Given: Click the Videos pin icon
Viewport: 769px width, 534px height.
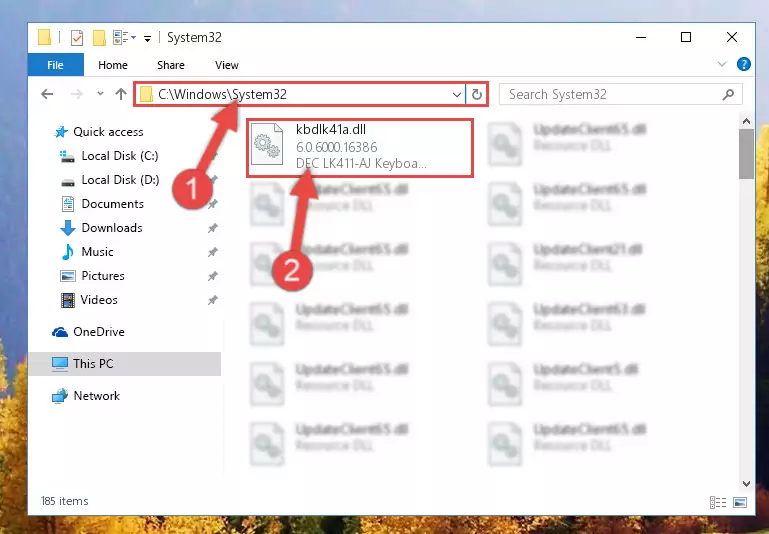Looking at the screenshot, I should 212,300.
